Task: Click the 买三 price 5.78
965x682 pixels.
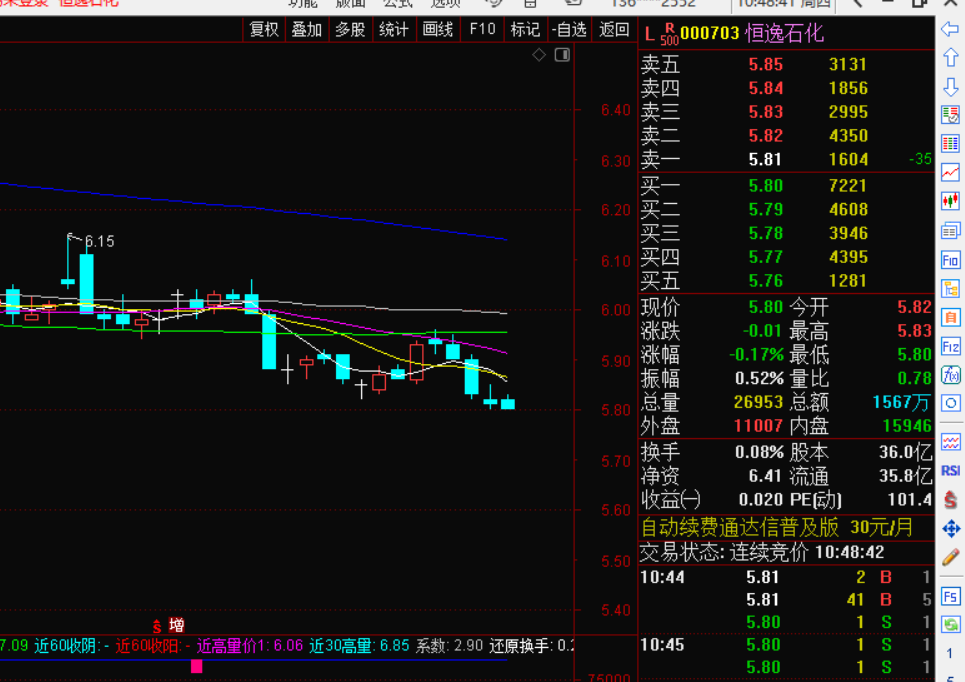Action: click(766, 233)
